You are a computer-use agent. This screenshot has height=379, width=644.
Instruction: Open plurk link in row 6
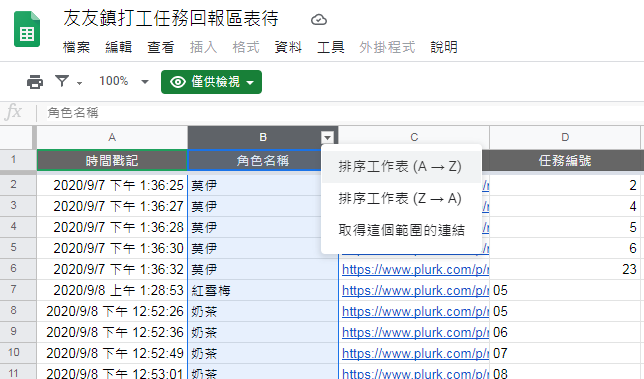coord(415,269)
